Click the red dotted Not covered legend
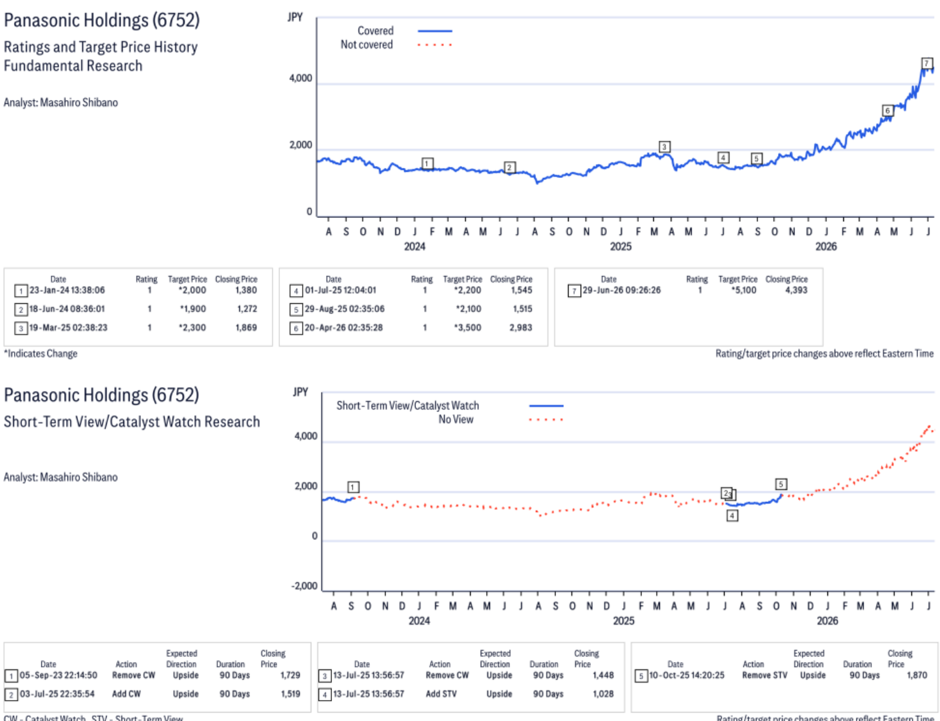Screen dimensions: 940x721 tap(435, 45)
